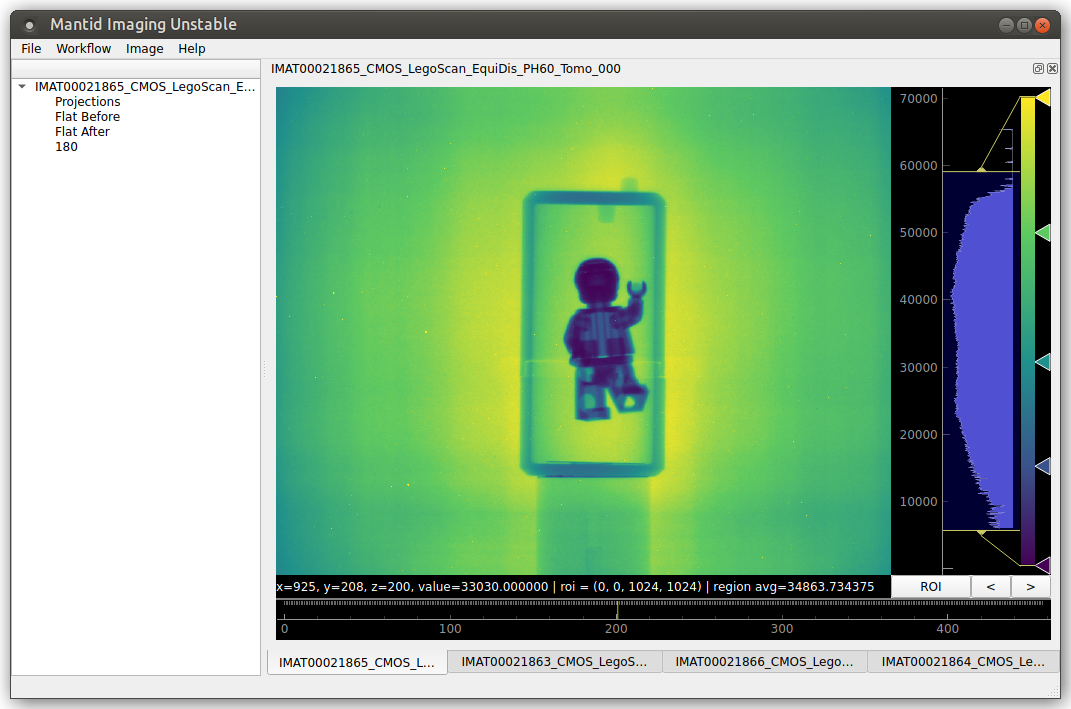
Task: Open the Workflow menu
Action: click(83, 48)
